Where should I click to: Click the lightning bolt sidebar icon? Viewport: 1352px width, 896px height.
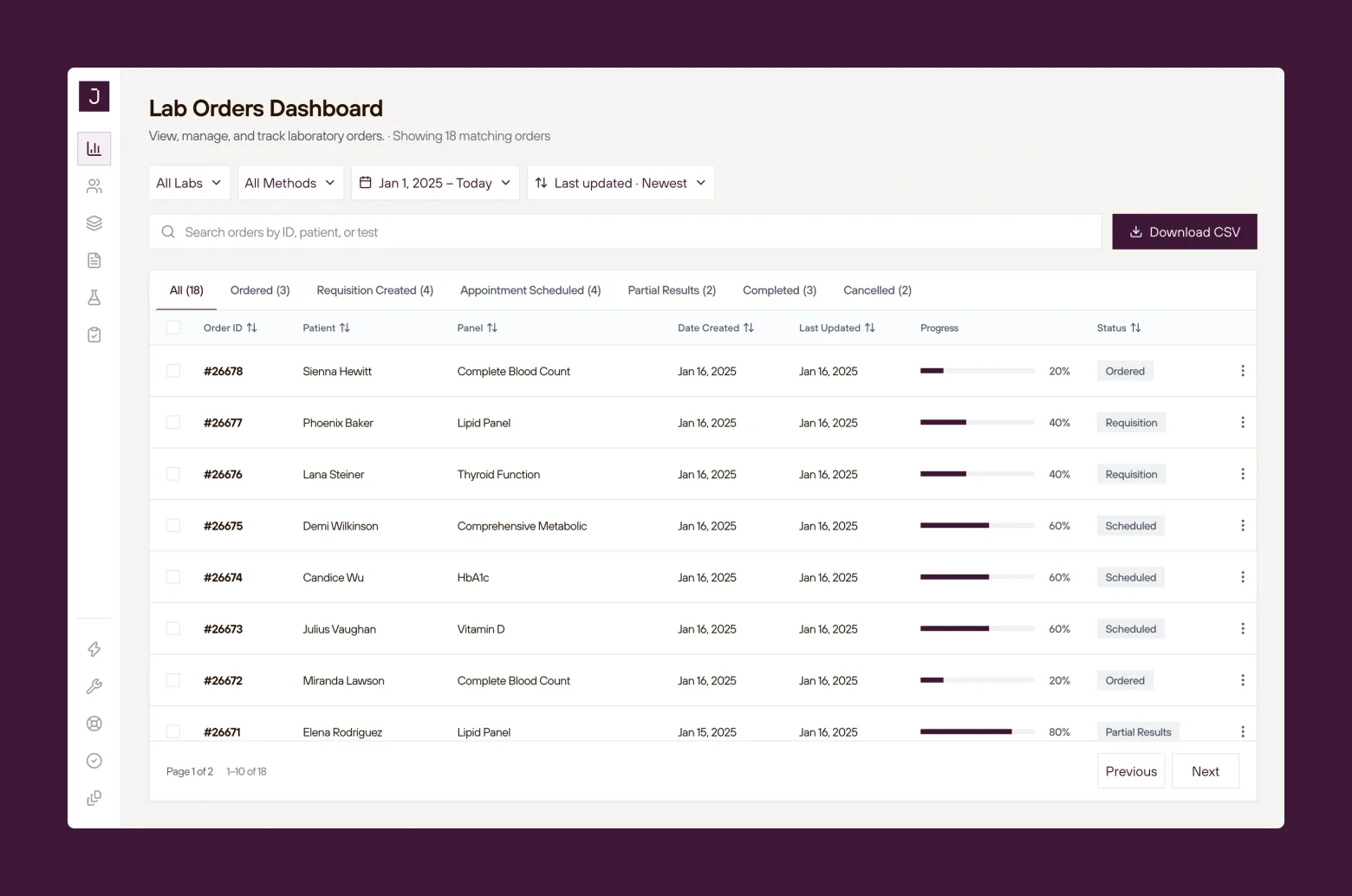94,650
